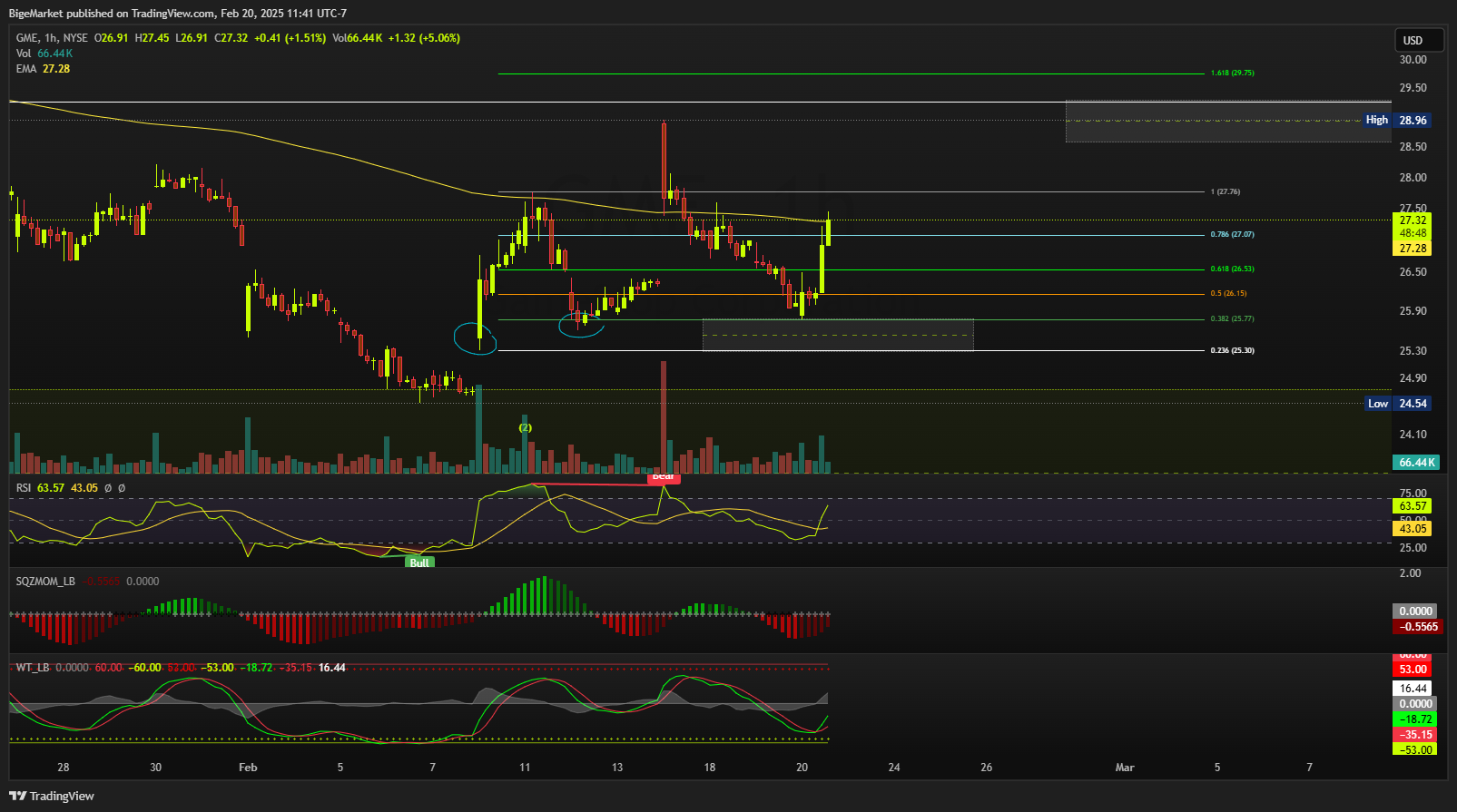Click the 13 date label on the time axis
This screenshot has height=812, width=1457.
[617, 768]
